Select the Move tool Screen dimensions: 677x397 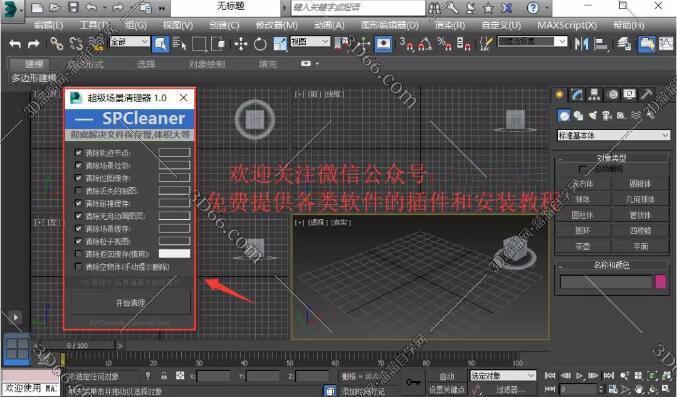pos(241,44)
